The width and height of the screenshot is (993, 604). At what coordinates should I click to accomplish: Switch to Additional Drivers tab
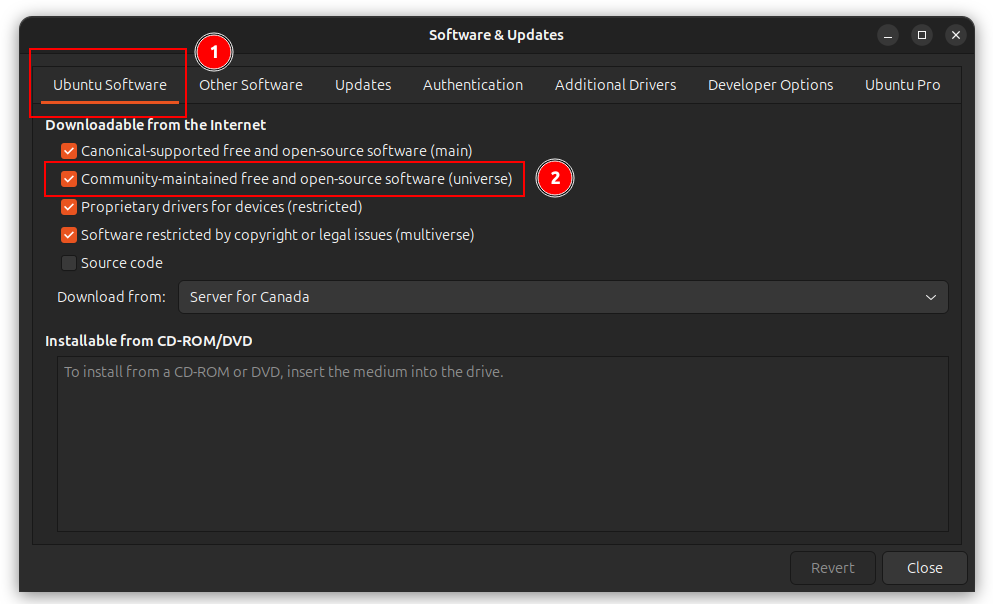tap(615, 84)
